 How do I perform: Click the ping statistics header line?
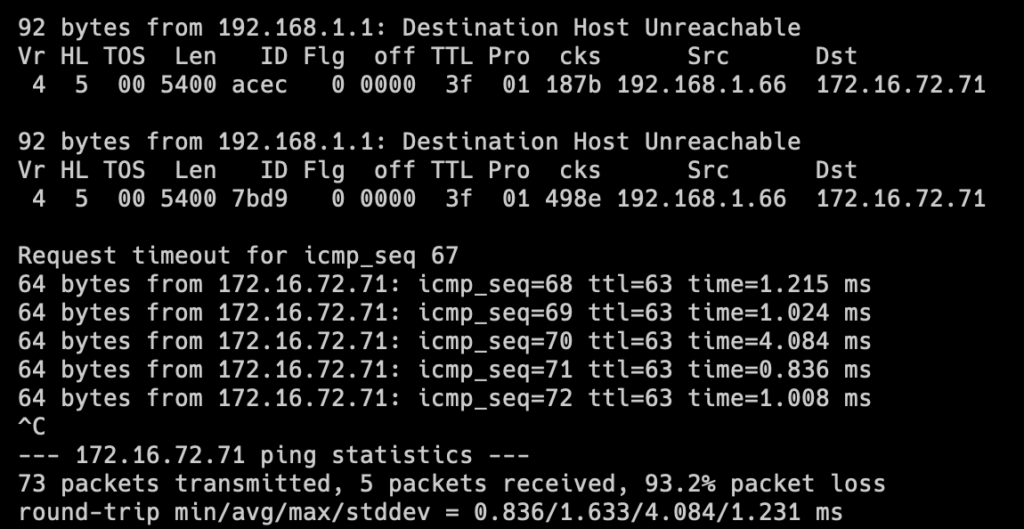273,455
